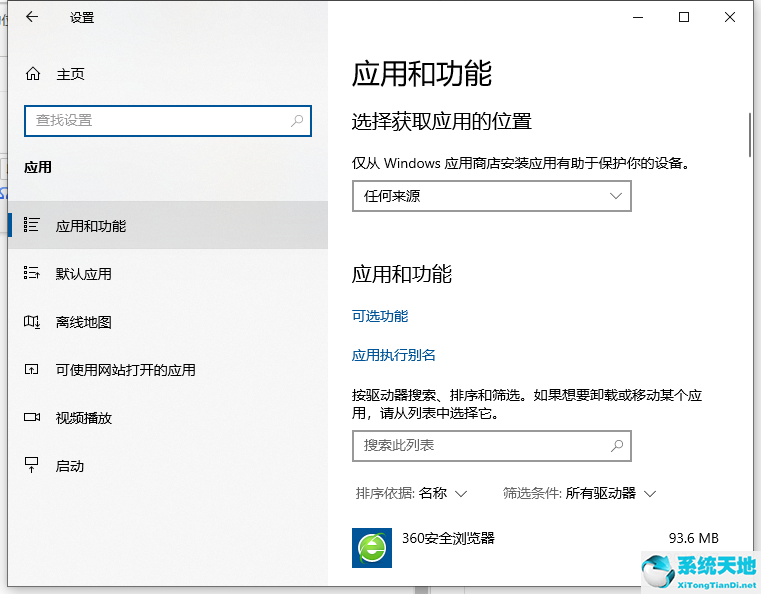Select the 360安全浏览器 list entry name
This screenshot has width=761, height=594.
tap(448, 538)
